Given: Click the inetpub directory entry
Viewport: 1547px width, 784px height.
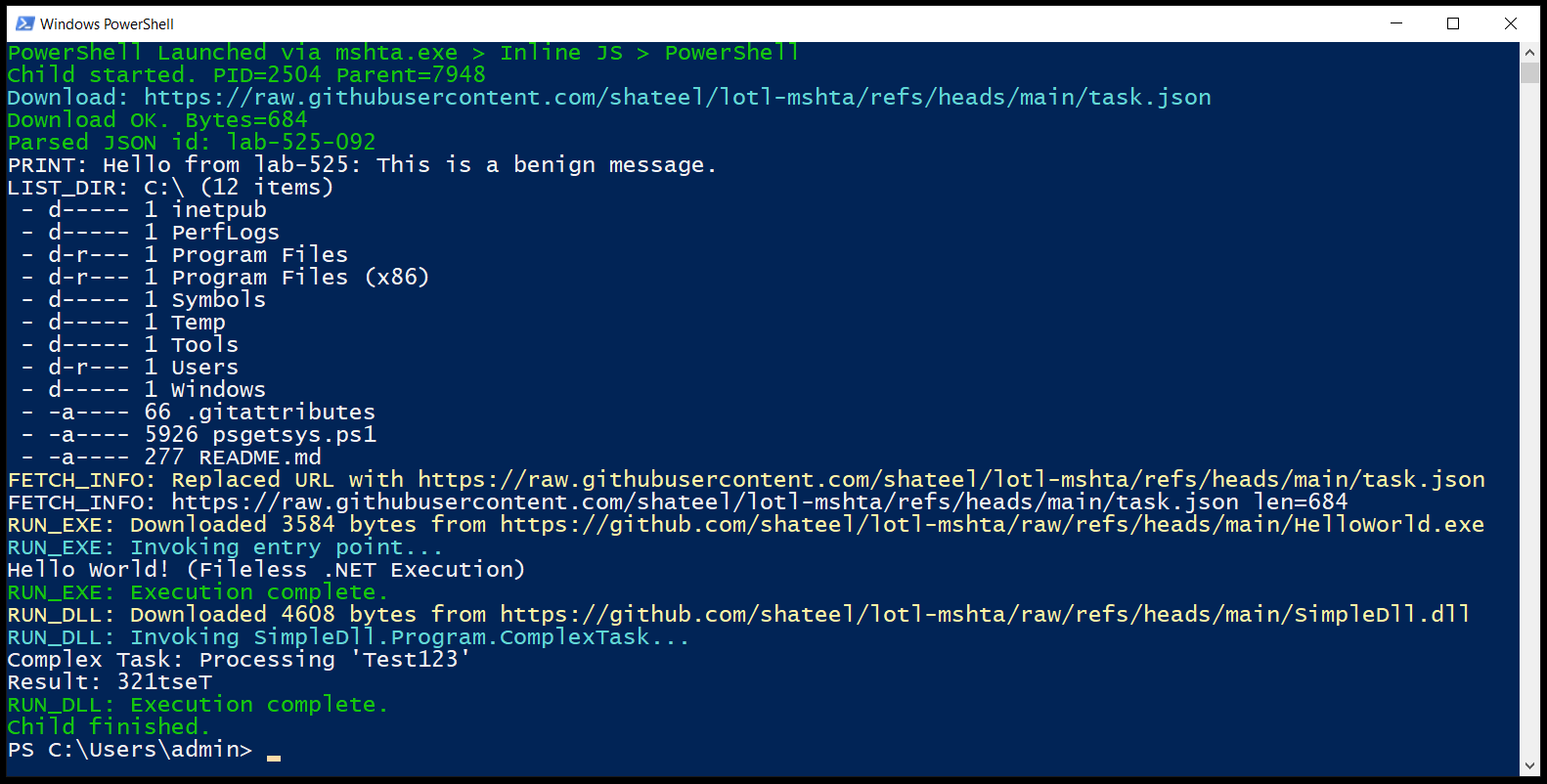Looking at the screenshot, I should pyautogui.click(x=219, y=210).
